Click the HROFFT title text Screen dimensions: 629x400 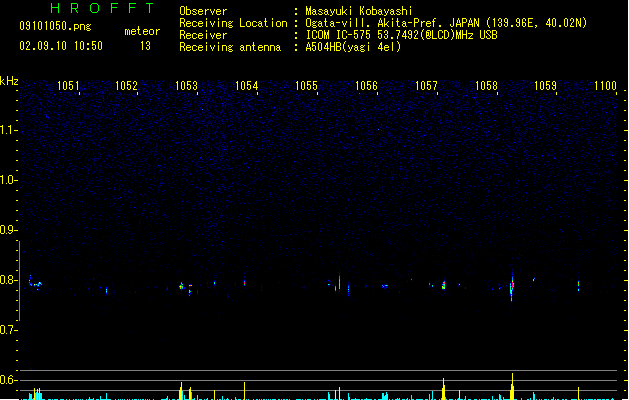pos(102,8)
